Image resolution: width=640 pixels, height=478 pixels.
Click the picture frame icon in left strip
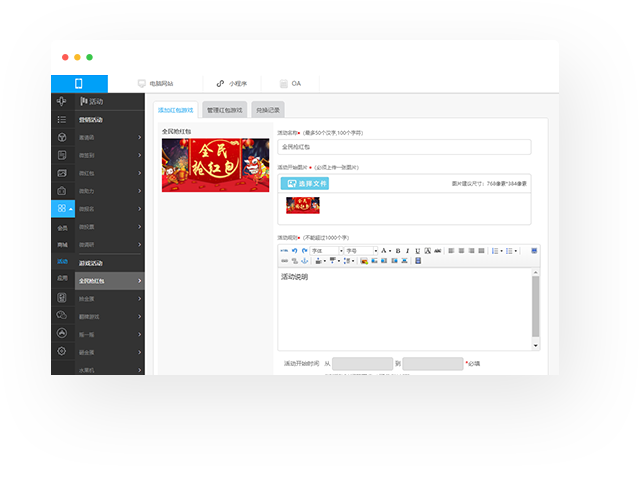point(62,173)
